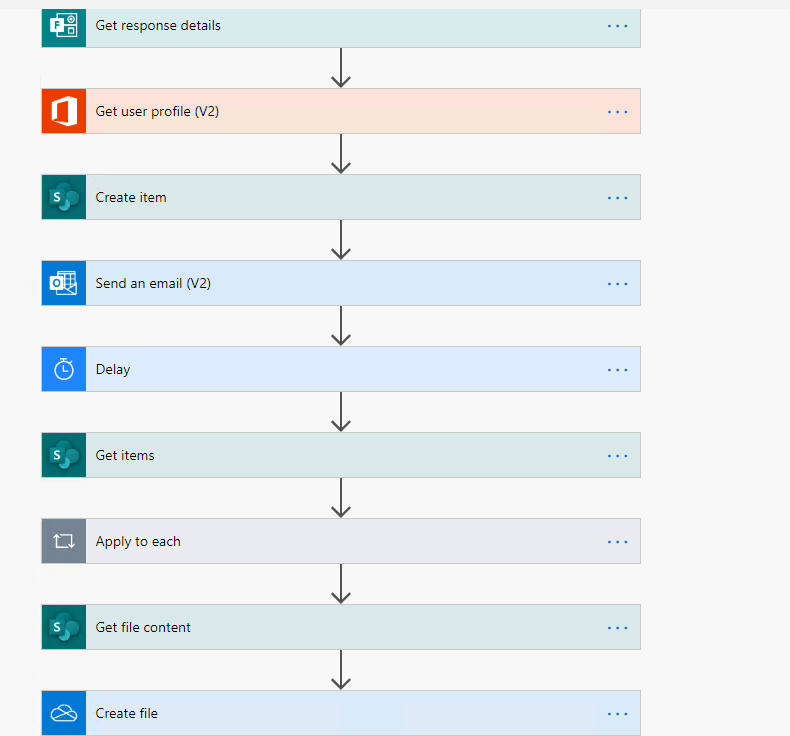Click the SharePoint icon on Get items
Screen dimensions: 790x736
point(63,455)
